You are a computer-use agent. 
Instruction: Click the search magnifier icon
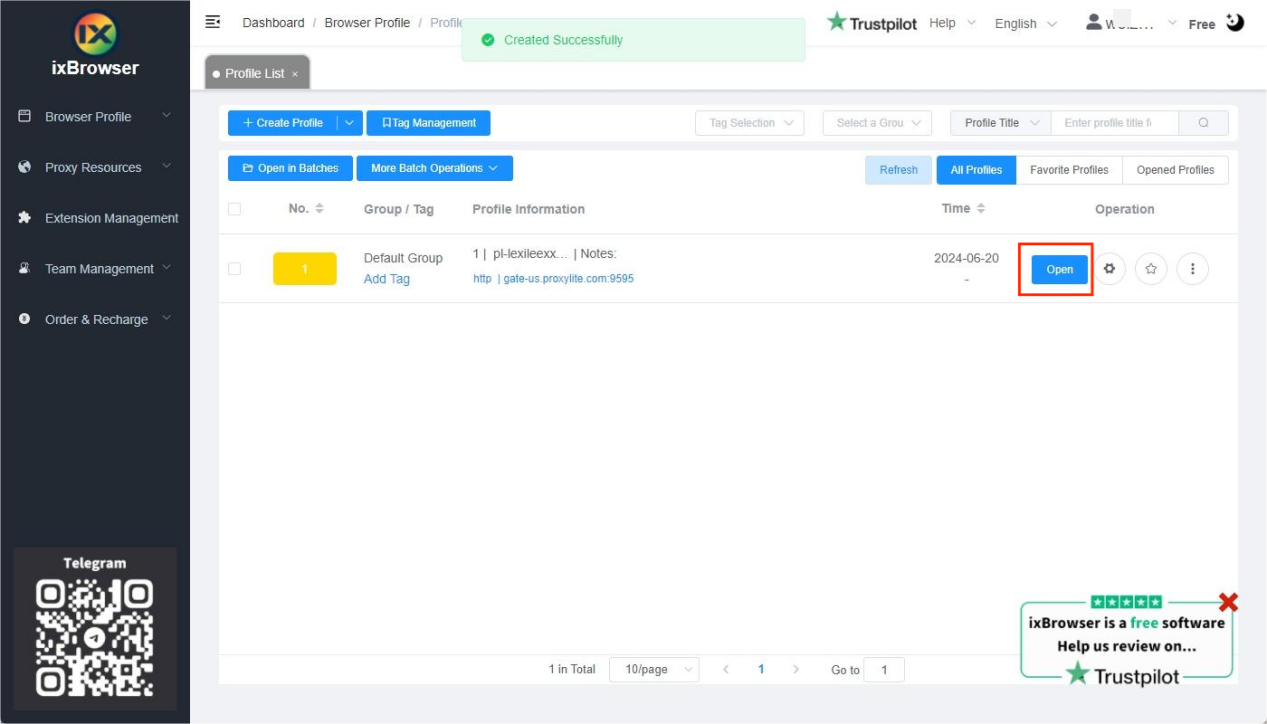(1203, 123)
